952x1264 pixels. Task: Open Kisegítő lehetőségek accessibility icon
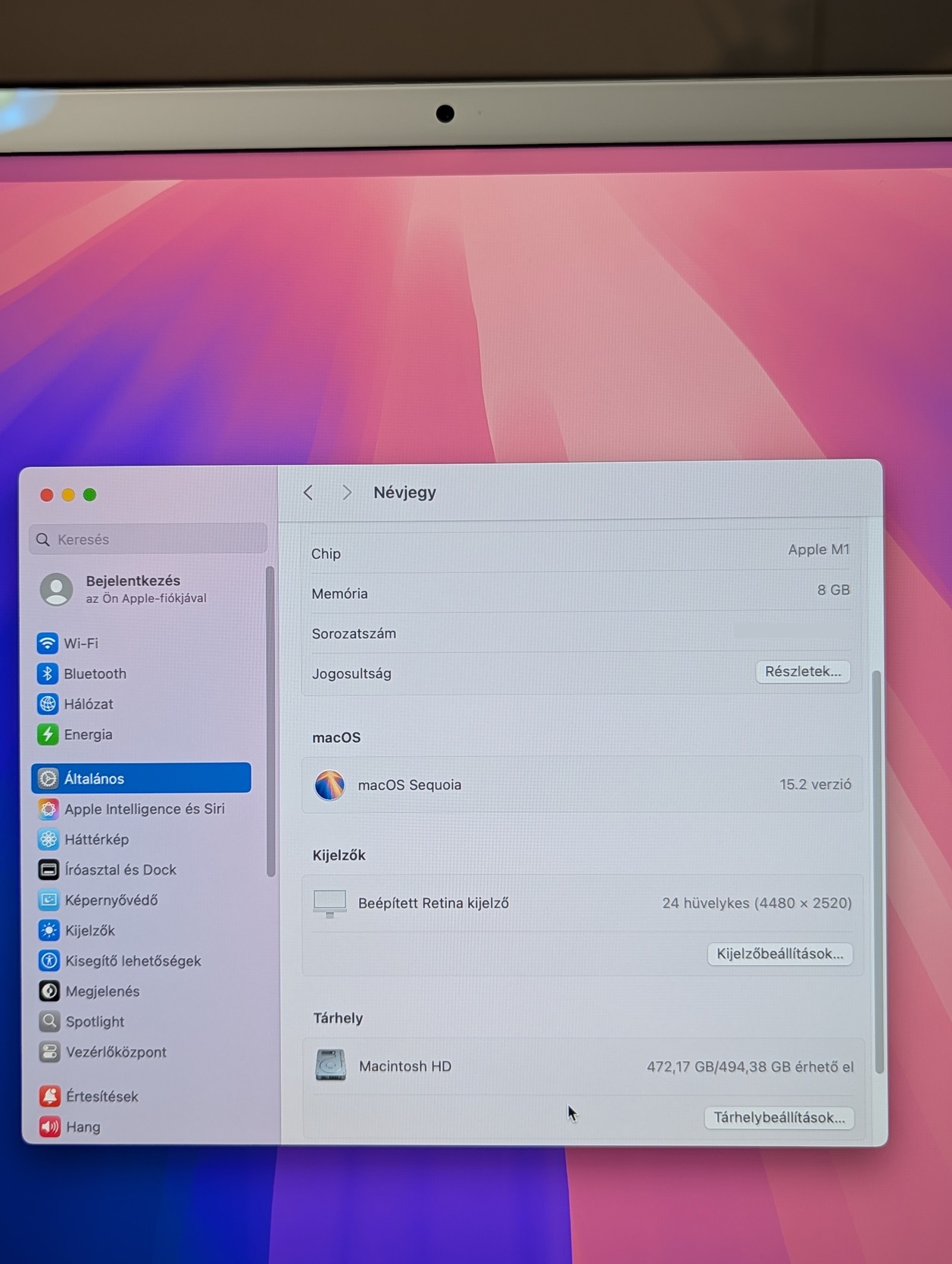[x=49, y=960]
